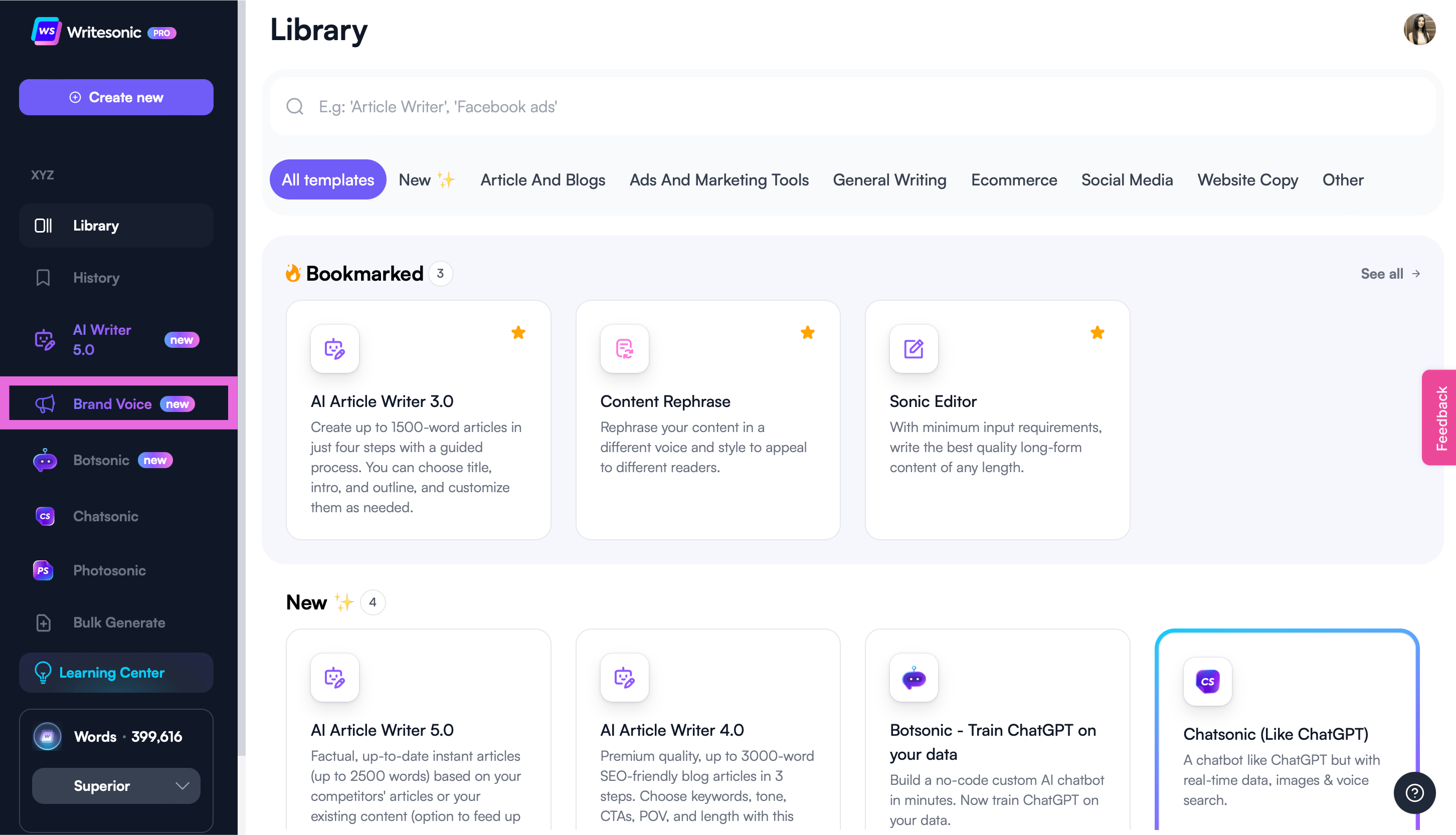Click the AI Writer 5.0 robot icon
The image size is (1456, 835).
[x=45, y=339]
